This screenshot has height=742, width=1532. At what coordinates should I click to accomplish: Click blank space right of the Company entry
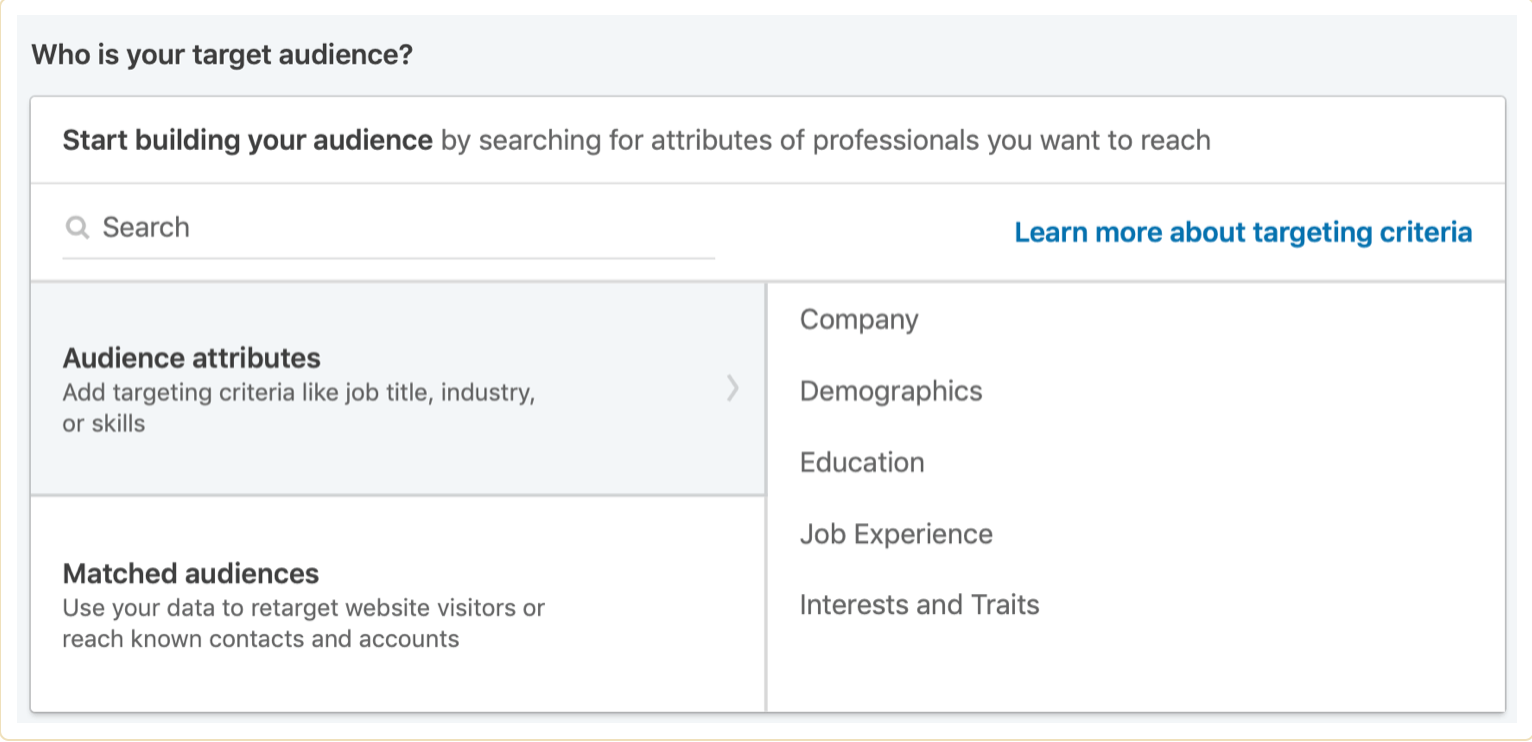[x=1200, y=320]
